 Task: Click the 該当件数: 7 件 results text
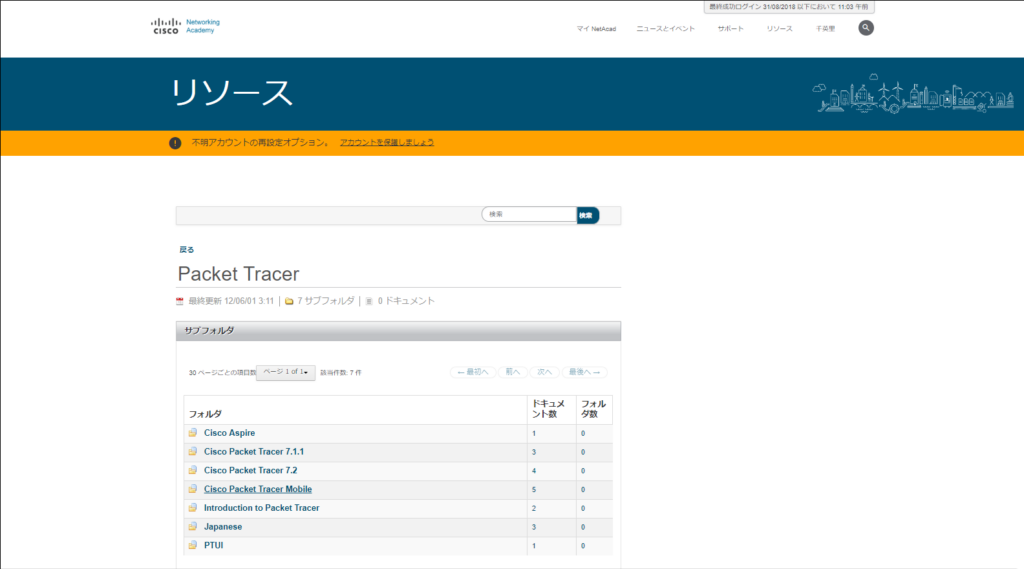pyautogui.click(x=340, y=373)
